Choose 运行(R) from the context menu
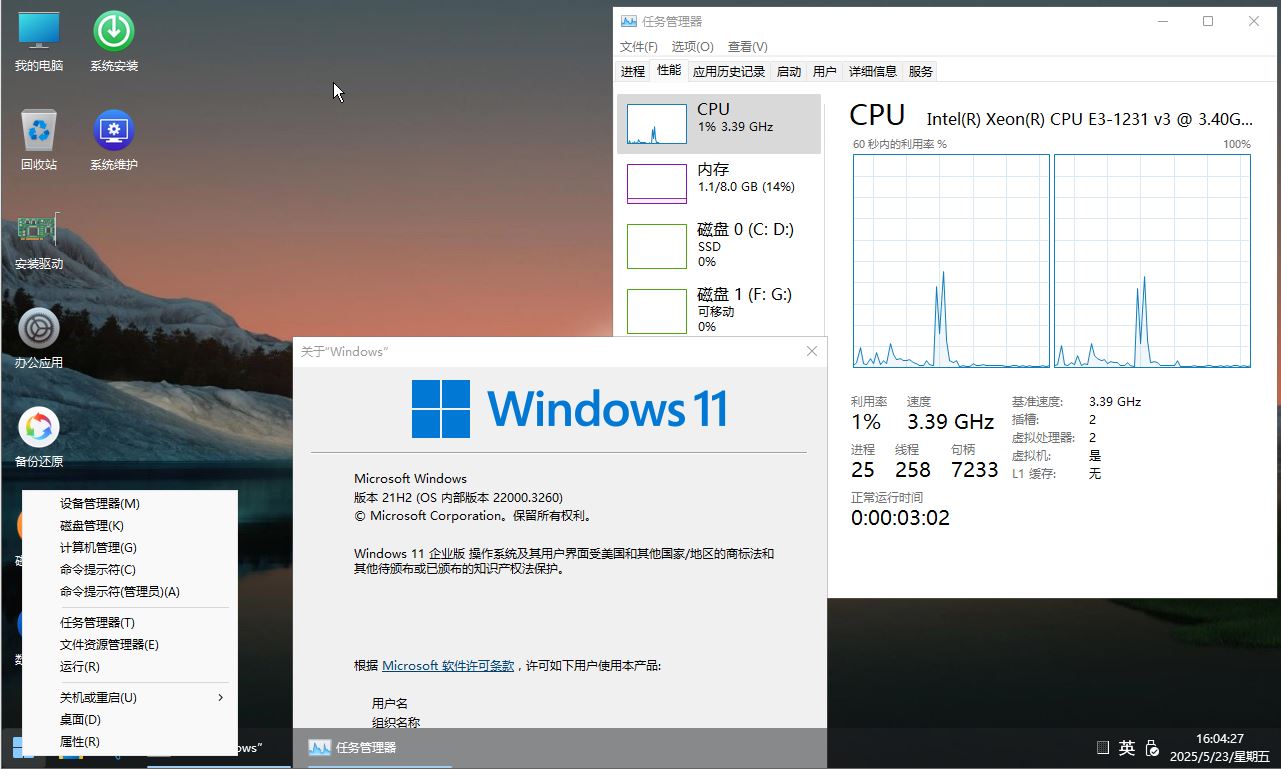 point(130,666)
